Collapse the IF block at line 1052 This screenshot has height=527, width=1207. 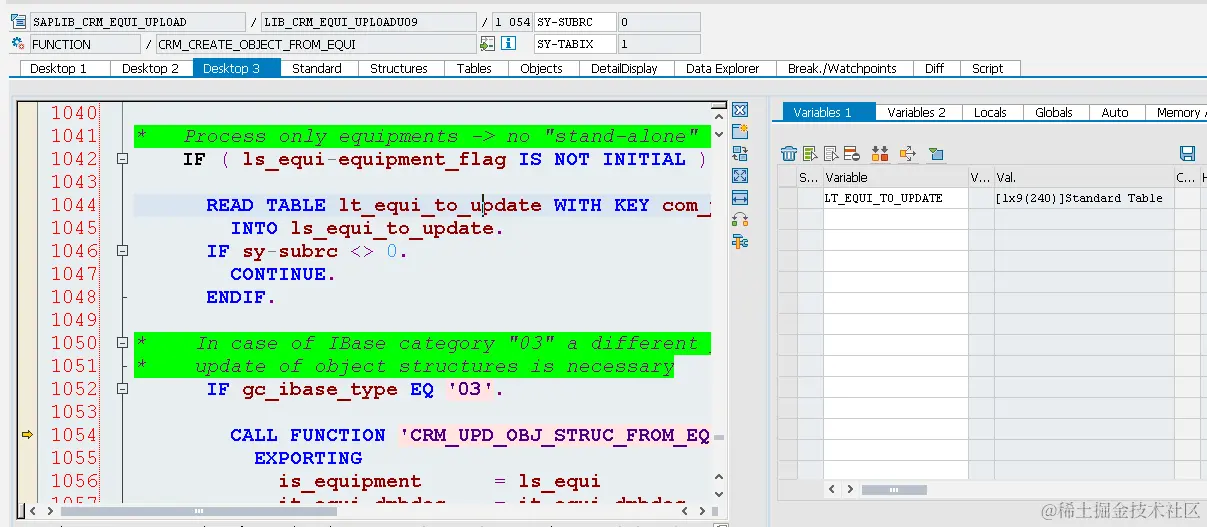click(122, 389)
